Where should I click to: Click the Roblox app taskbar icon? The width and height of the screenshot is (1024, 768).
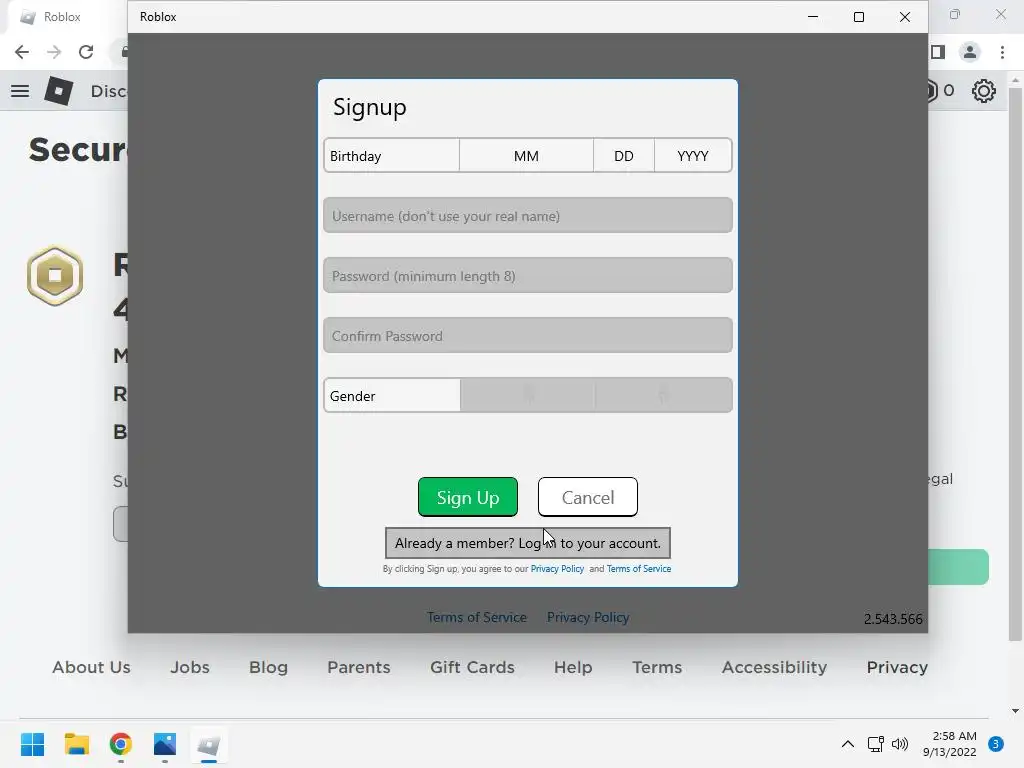(x=209, y=744)
